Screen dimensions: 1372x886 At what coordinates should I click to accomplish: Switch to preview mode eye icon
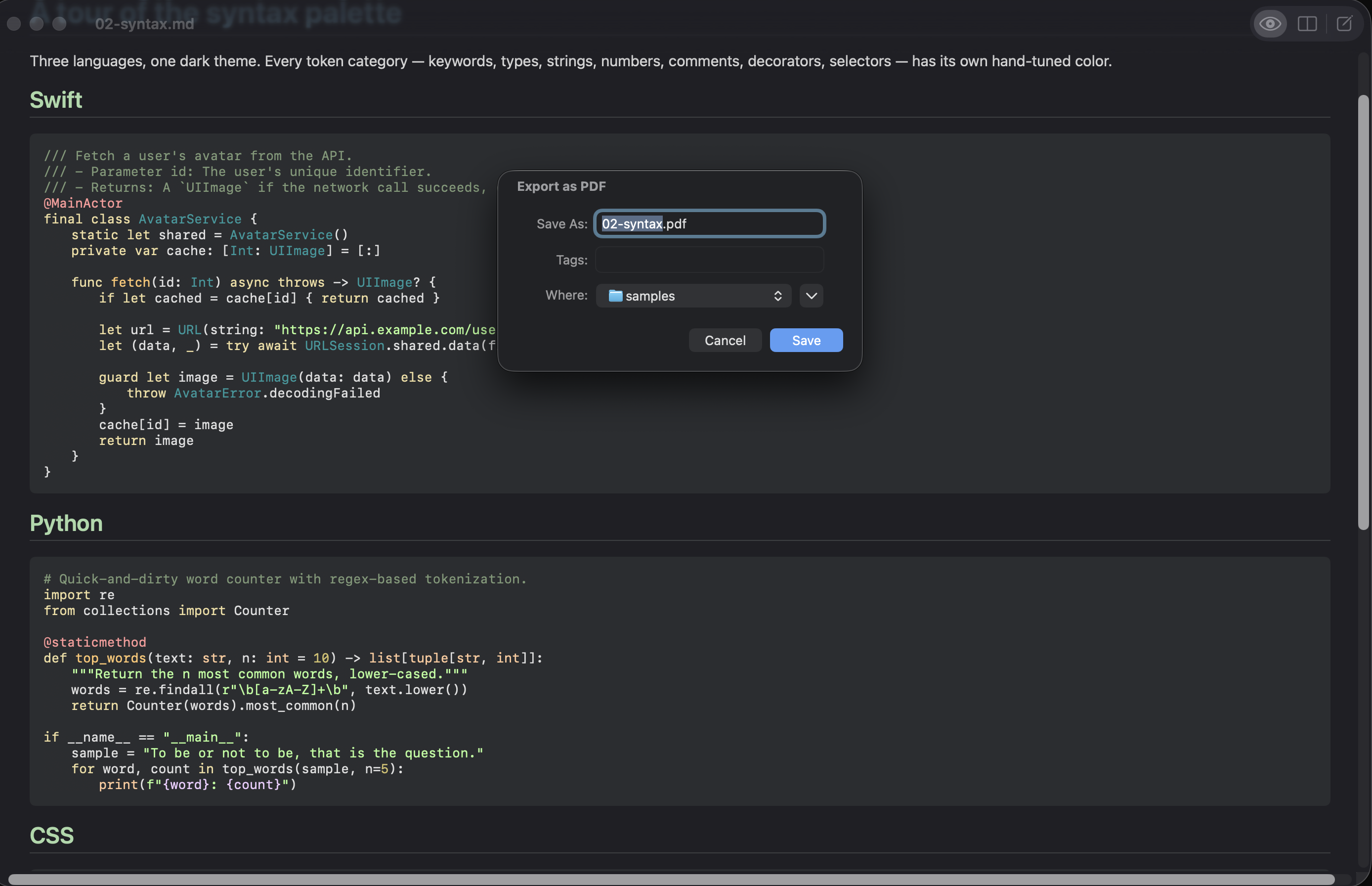(1270, 24)
